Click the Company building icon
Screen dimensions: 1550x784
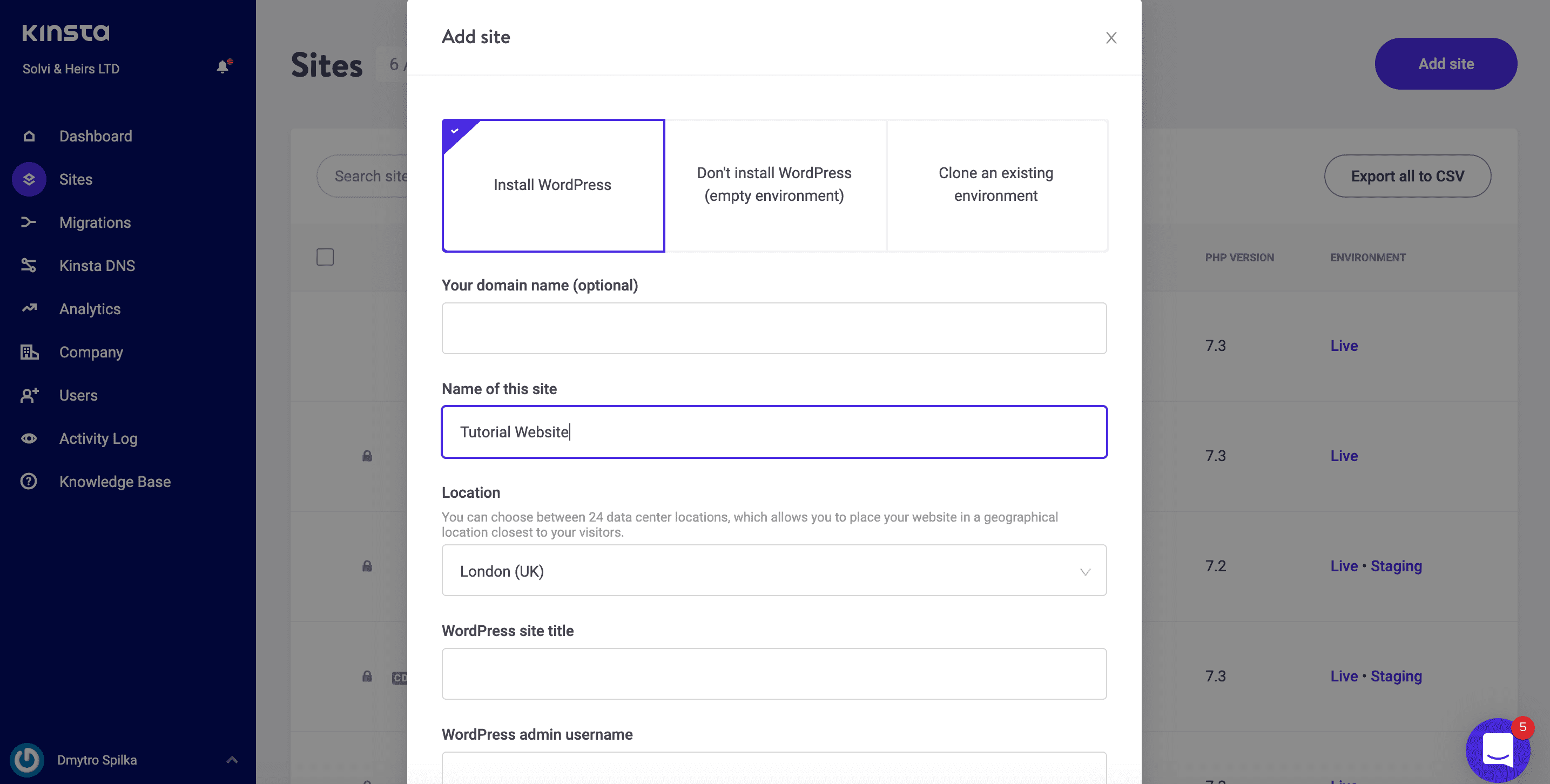(29, 352)
